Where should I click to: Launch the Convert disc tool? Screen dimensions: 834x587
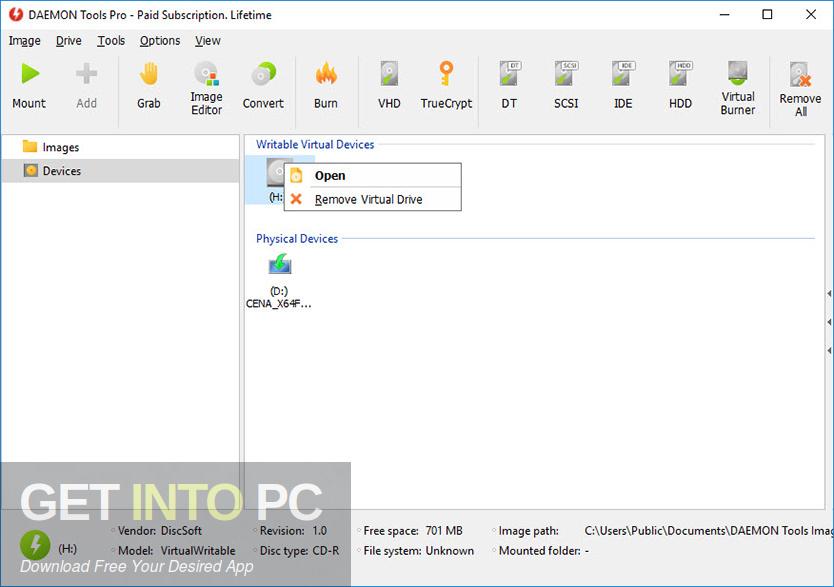click(x=263, y=73)
